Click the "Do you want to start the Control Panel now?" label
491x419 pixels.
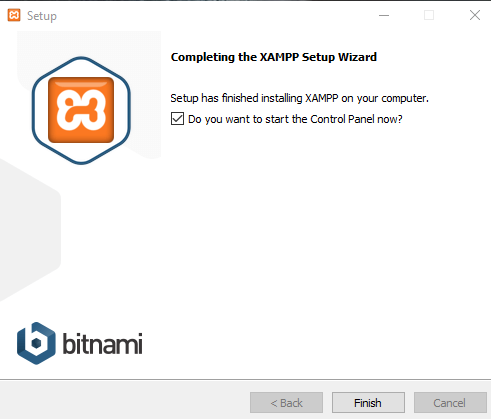tap(295, 119)
